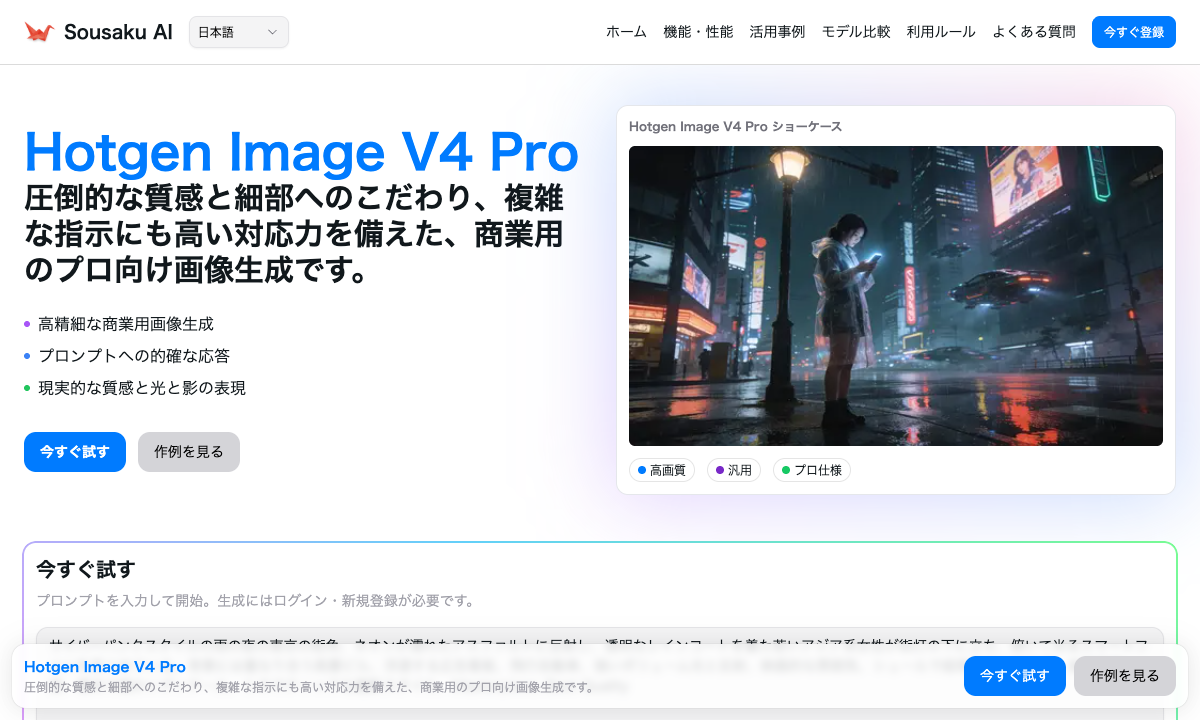Screen dimensions: 1200x720
Task: Open the Hotgen Image V4 Pro bottom-bar link
Action: pos(104,667)
